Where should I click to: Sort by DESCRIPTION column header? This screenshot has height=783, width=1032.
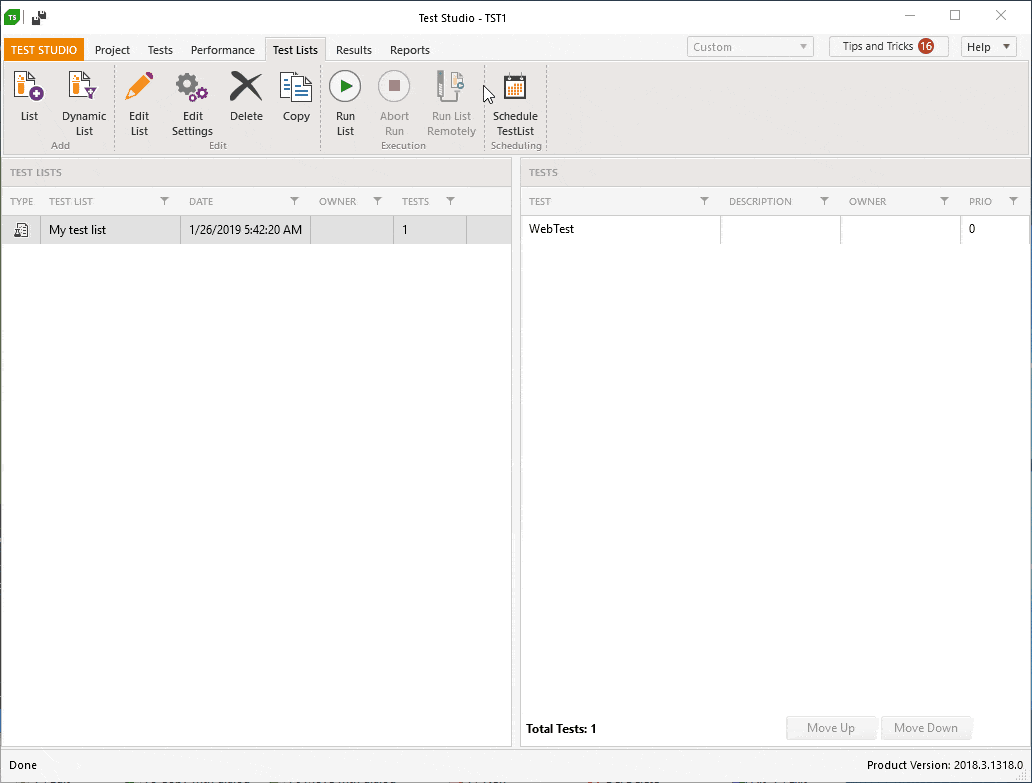coord(760,201)
